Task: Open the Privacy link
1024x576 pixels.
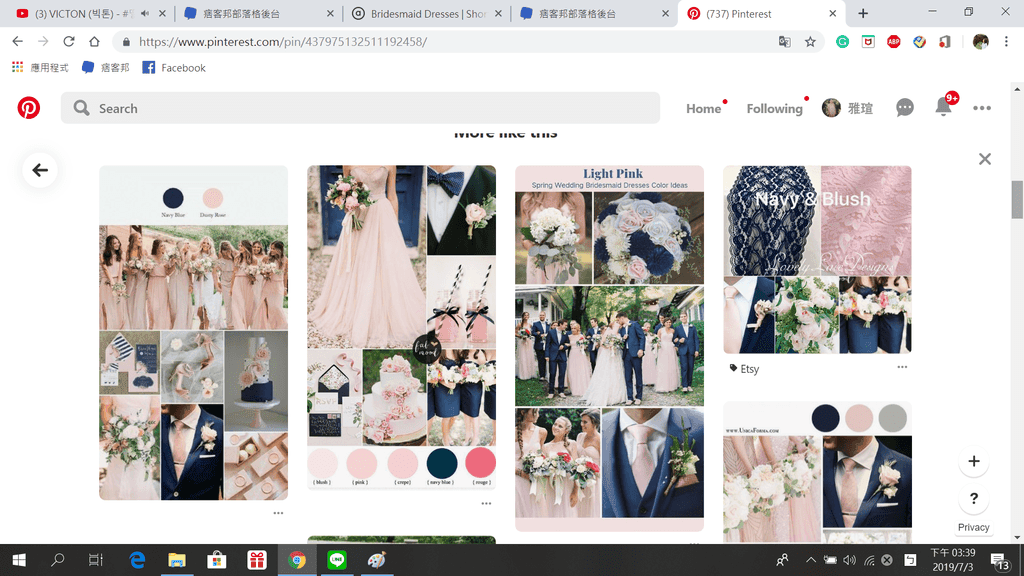Action: point(973,527)
